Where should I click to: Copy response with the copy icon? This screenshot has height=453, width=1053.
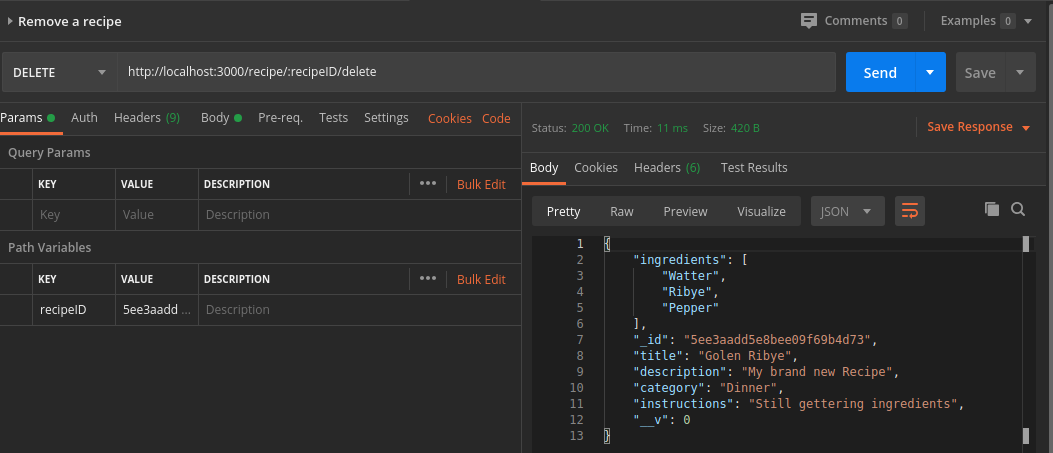point(992,209)
